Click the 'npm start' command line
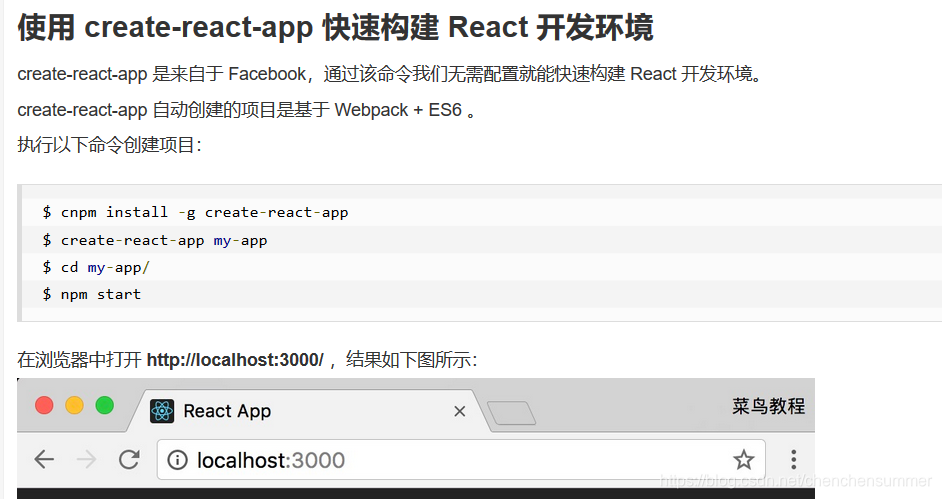942x499 pixels. click(x=92, y=294)
